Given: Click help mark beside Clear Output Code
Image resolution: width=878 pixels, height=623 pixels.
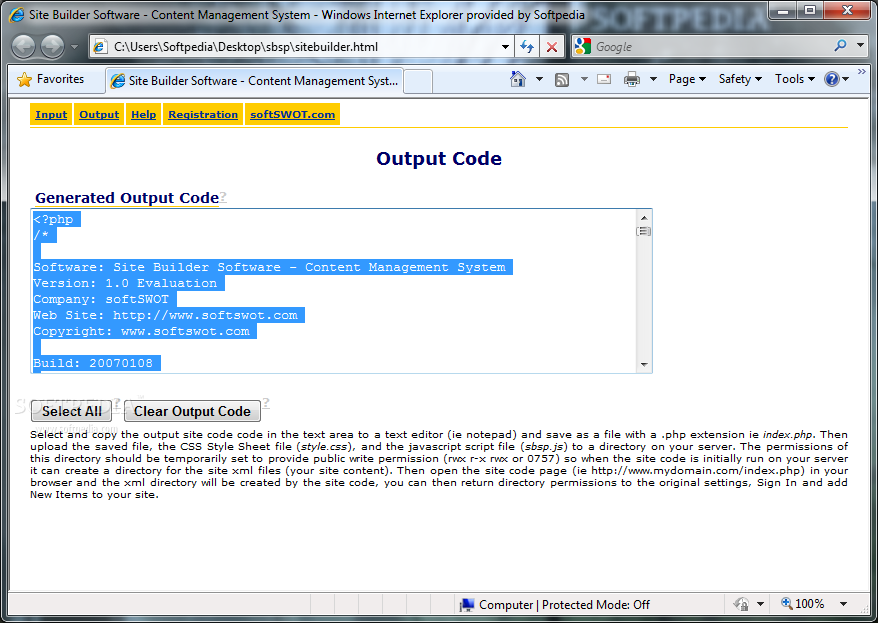Looking at the screenshot, I should (266, 402).
